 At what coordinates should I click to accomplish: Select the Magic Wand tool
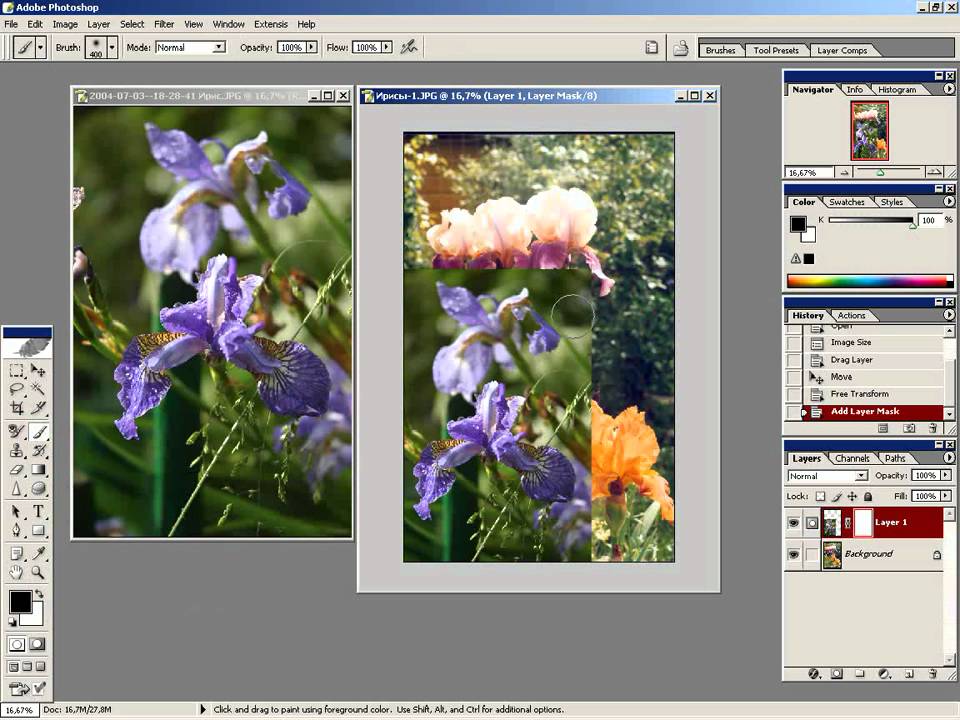tap(38, 389)
